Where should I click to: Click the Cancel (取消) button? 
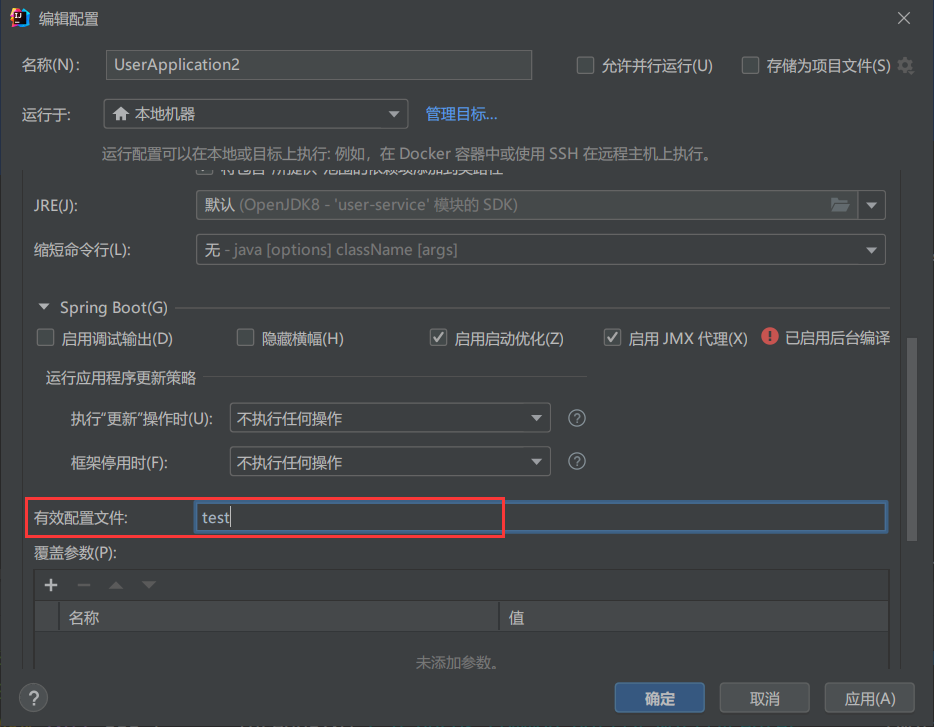point(764,698)
